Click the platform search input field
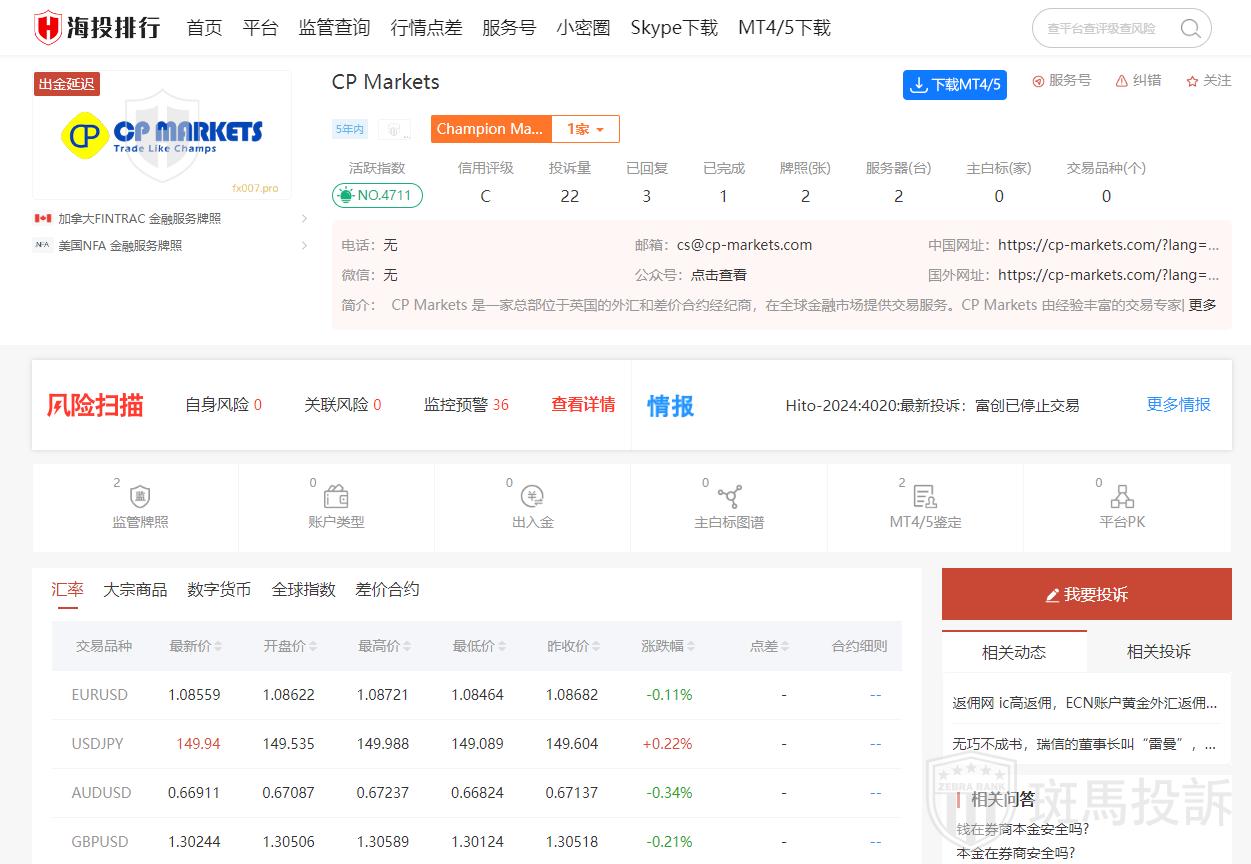1251x864 pixels. pos(1102,29)
